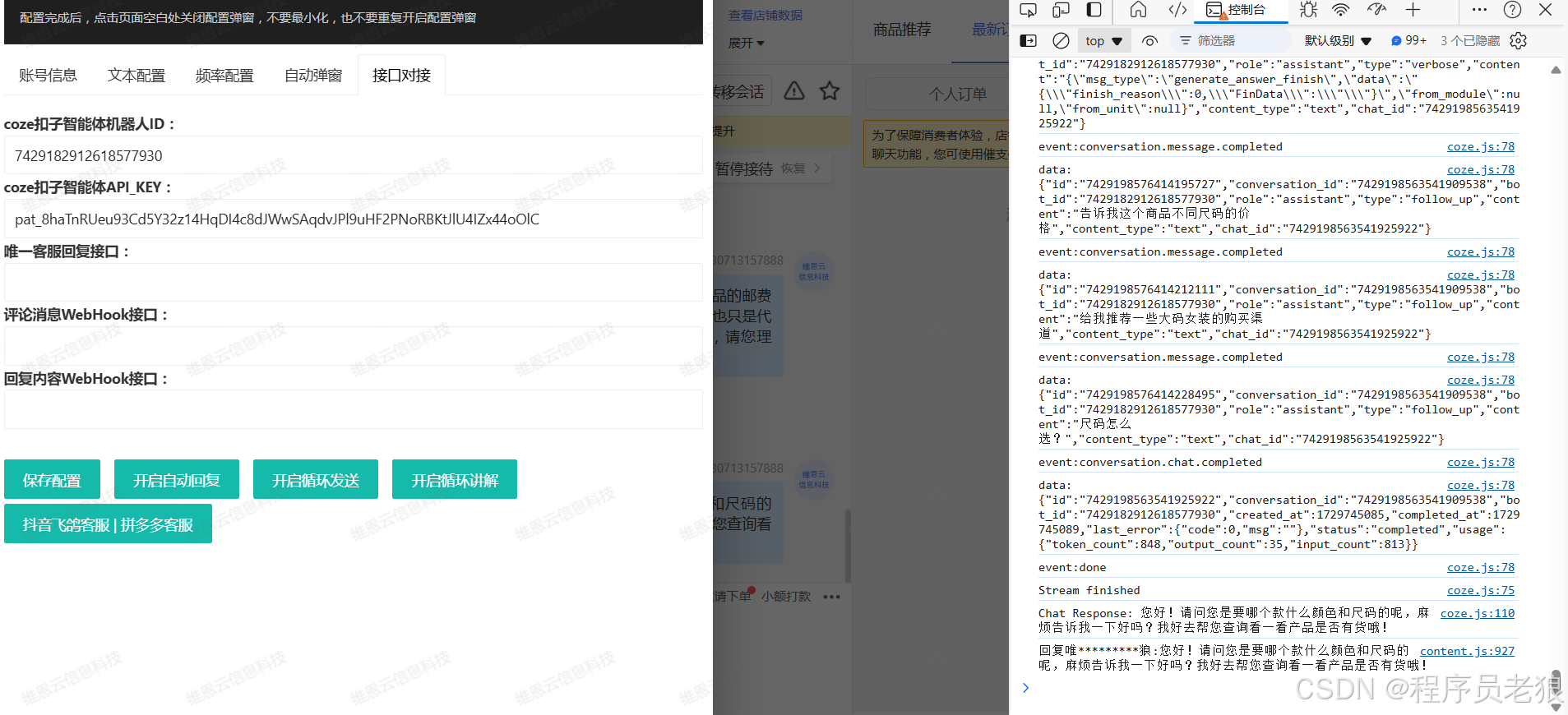Open the 默认级别 log level dropdown
The height and width of the screenshot is (715, 1568).
point(1338,40)
